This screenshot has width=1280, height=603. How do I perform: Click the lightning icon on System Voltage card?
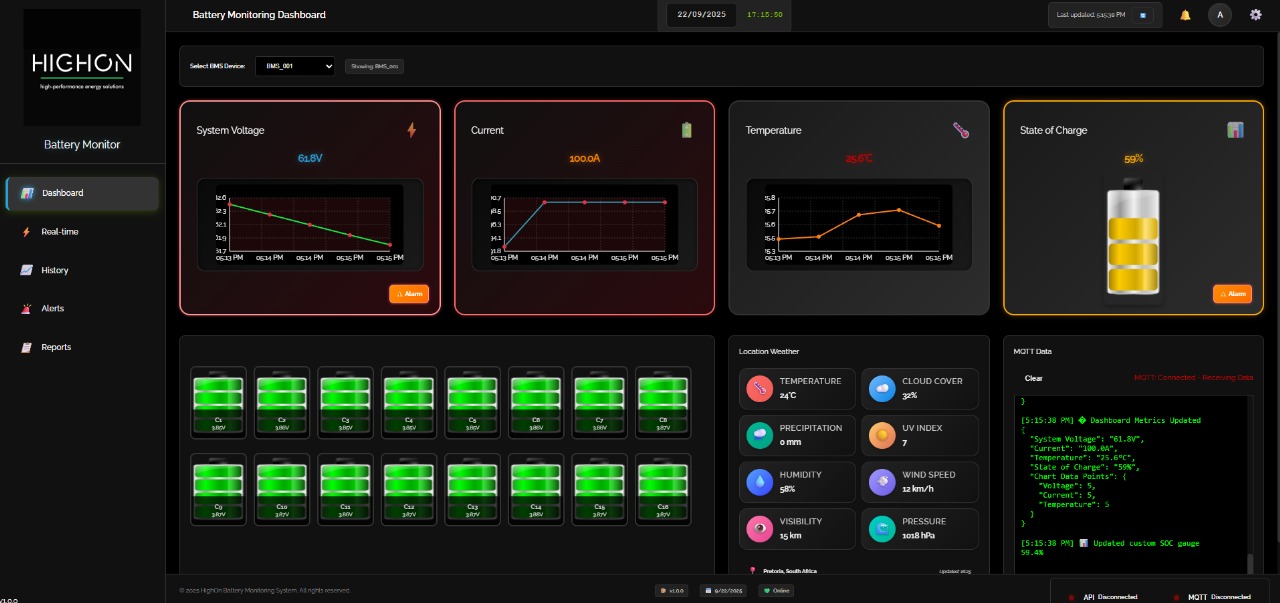(411, 130)
